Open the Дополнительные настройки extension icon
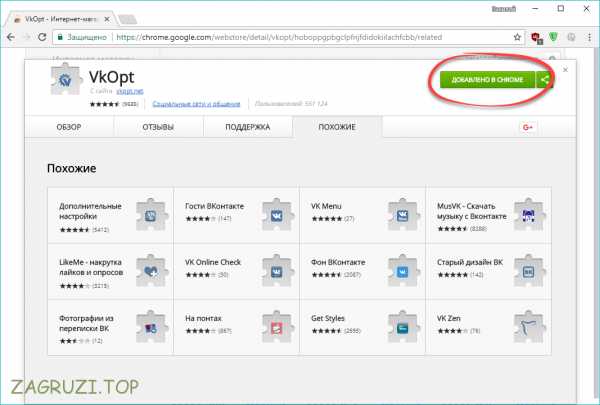 [x=152, y=215]
